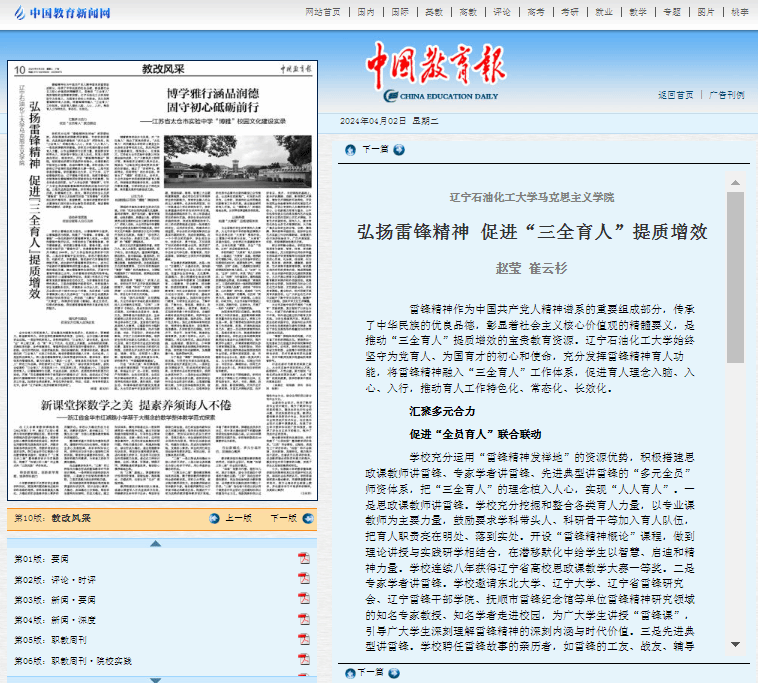This screenshot has height=683, width=758.
Task: Click 返回首页 link
Action: point(675,94)
